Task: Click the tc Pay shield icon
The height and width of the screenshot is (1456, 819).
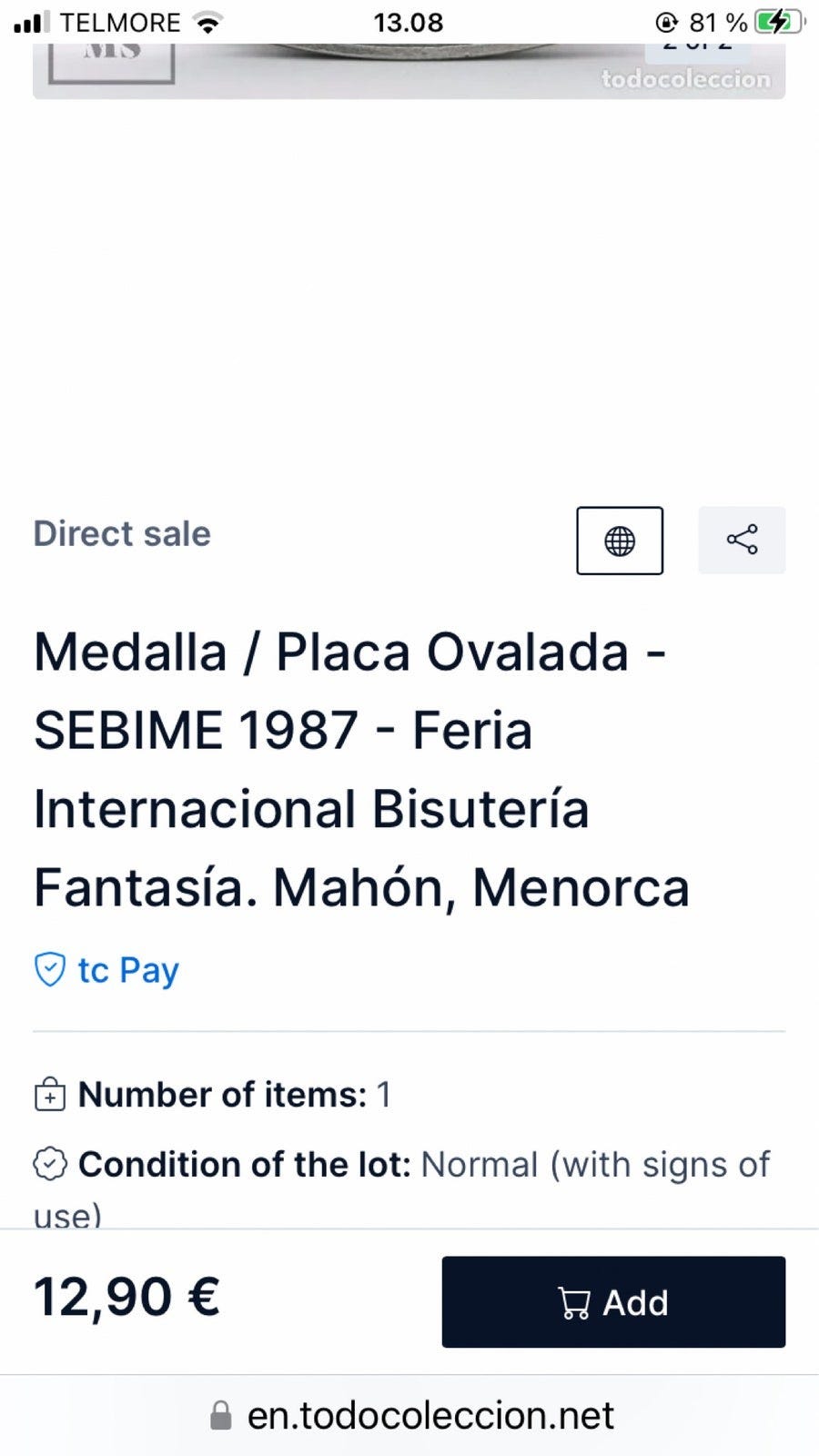Action: tap(49, 970)
